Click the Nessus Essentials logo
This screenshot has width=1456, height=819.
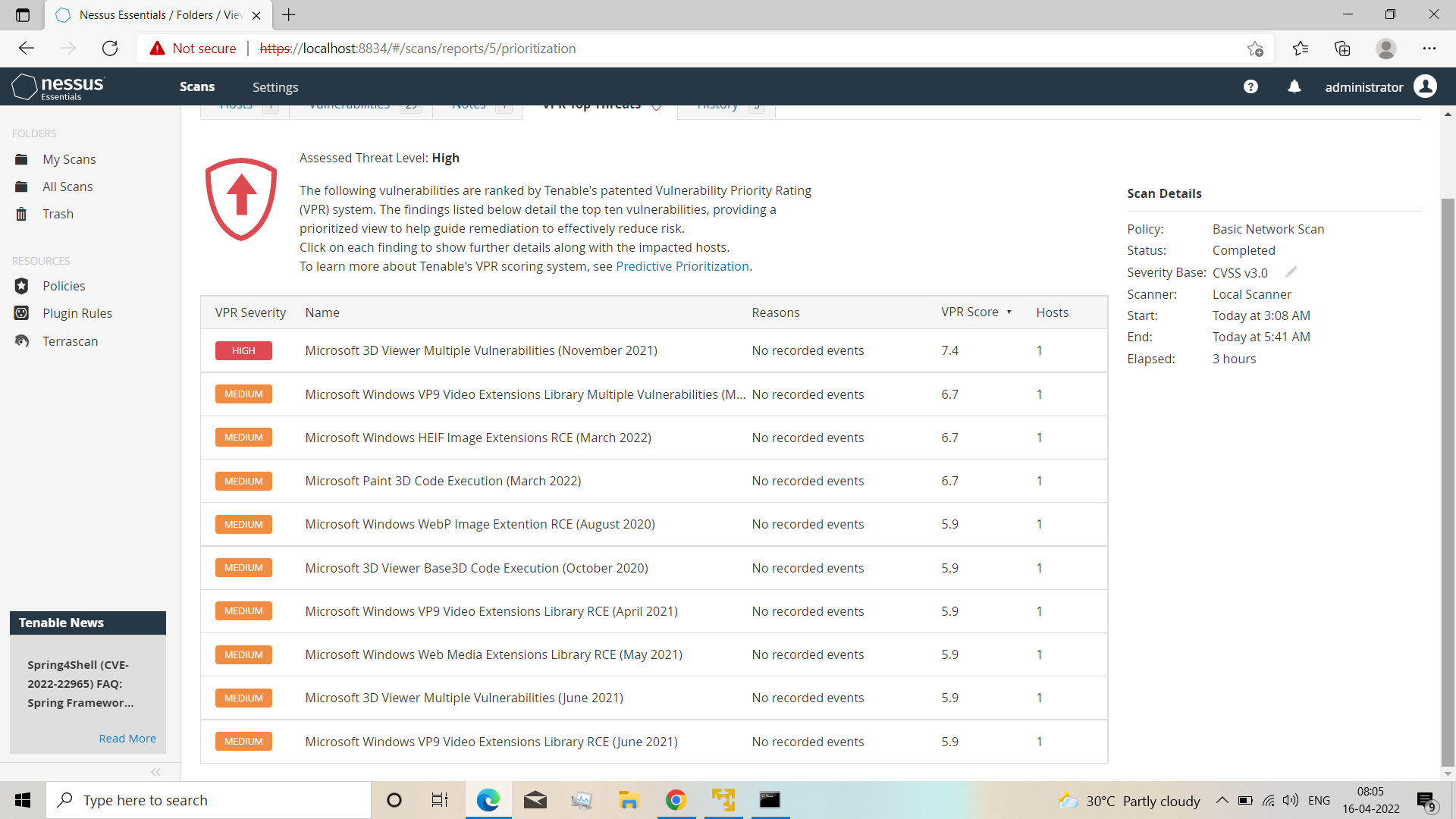[x=58, y=86]
